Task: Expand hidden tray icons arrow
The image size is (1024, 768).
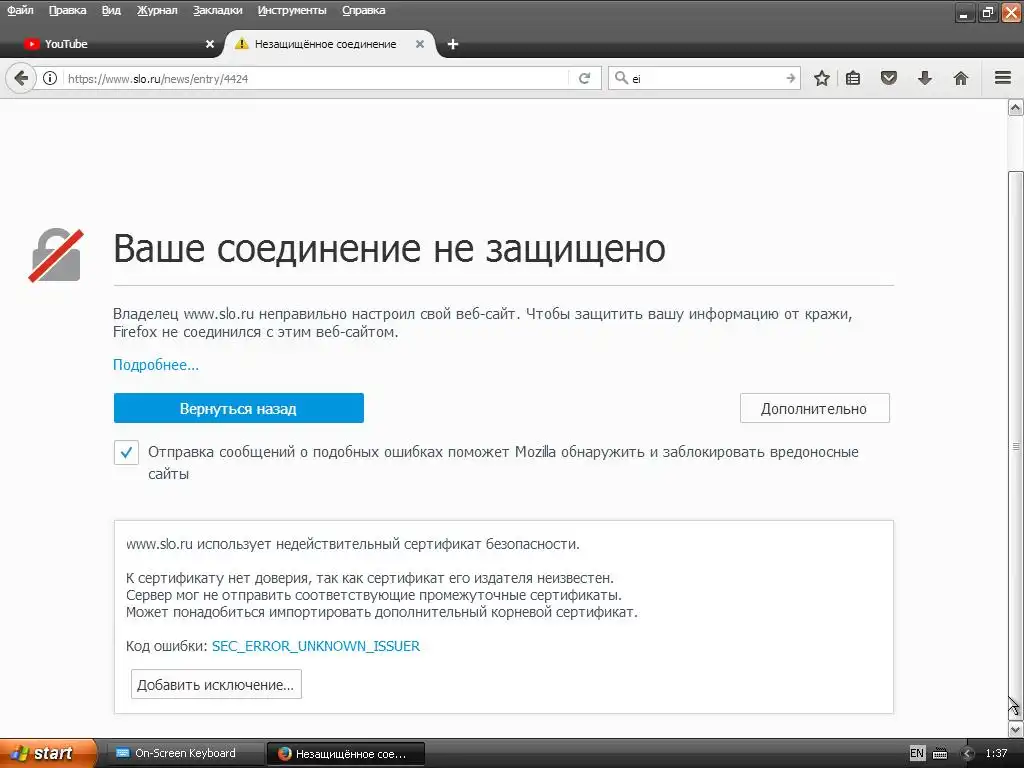Action: click(967, 754)
